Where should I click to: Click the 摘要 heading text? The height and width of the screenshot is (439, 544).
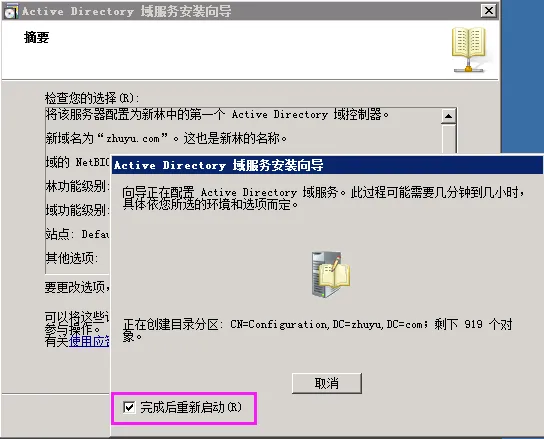[36, 37]
